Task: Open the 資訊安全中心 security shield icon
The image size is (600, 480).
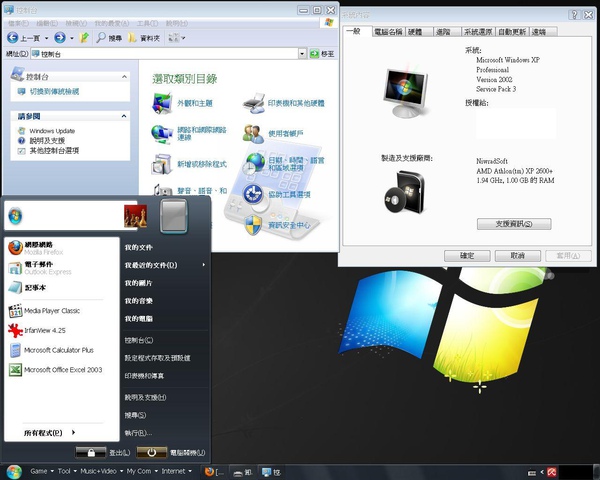Action: (x=253, y=225)
